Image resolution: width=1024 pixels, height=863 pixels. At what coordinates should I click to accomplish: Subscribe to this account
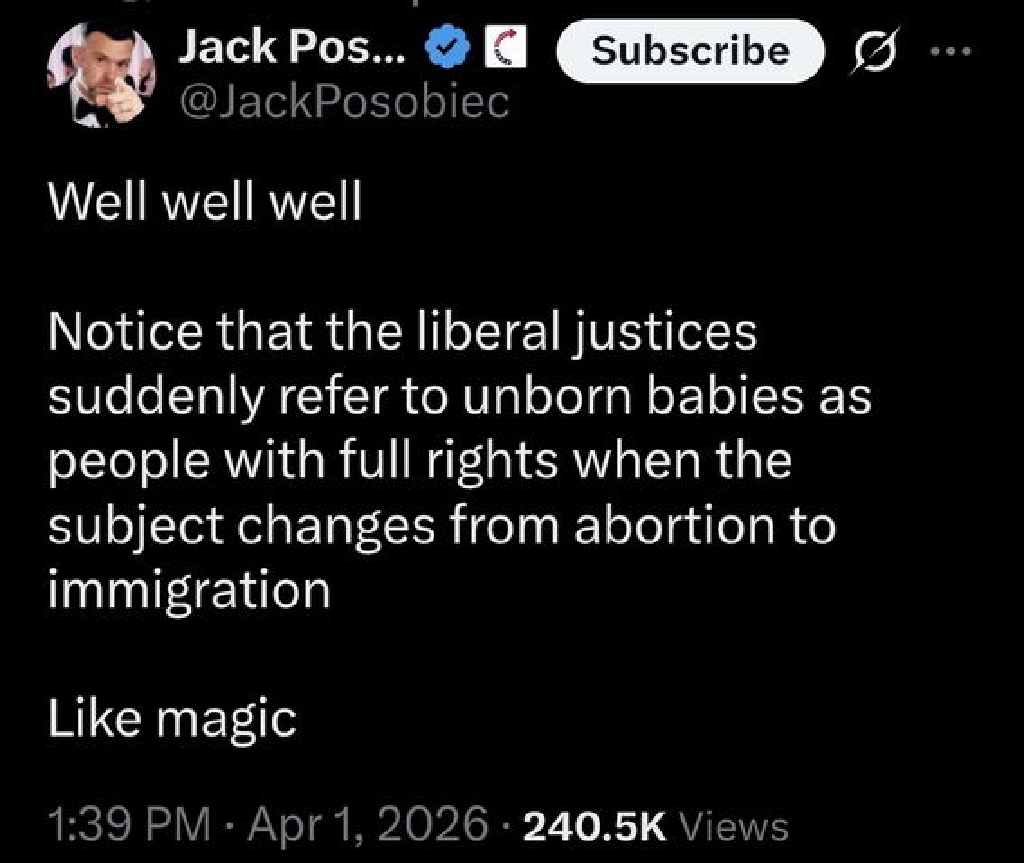[690, 51]
